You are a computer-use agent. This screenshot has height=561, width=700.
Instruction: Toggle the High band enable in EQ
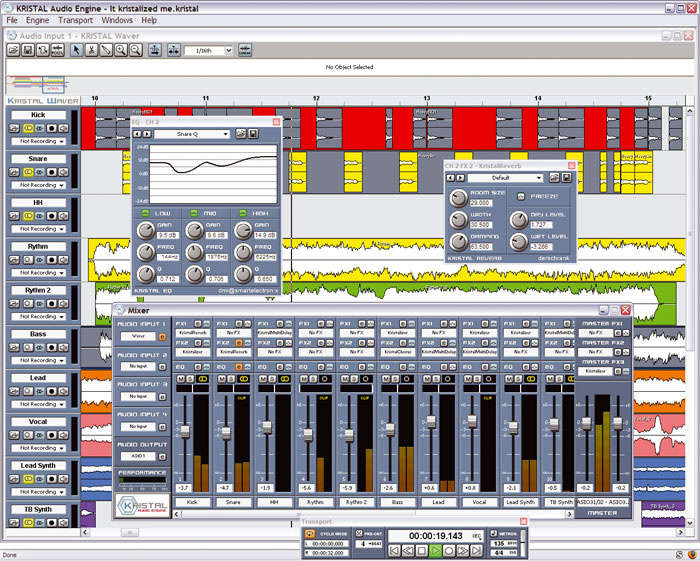(242, 213)
